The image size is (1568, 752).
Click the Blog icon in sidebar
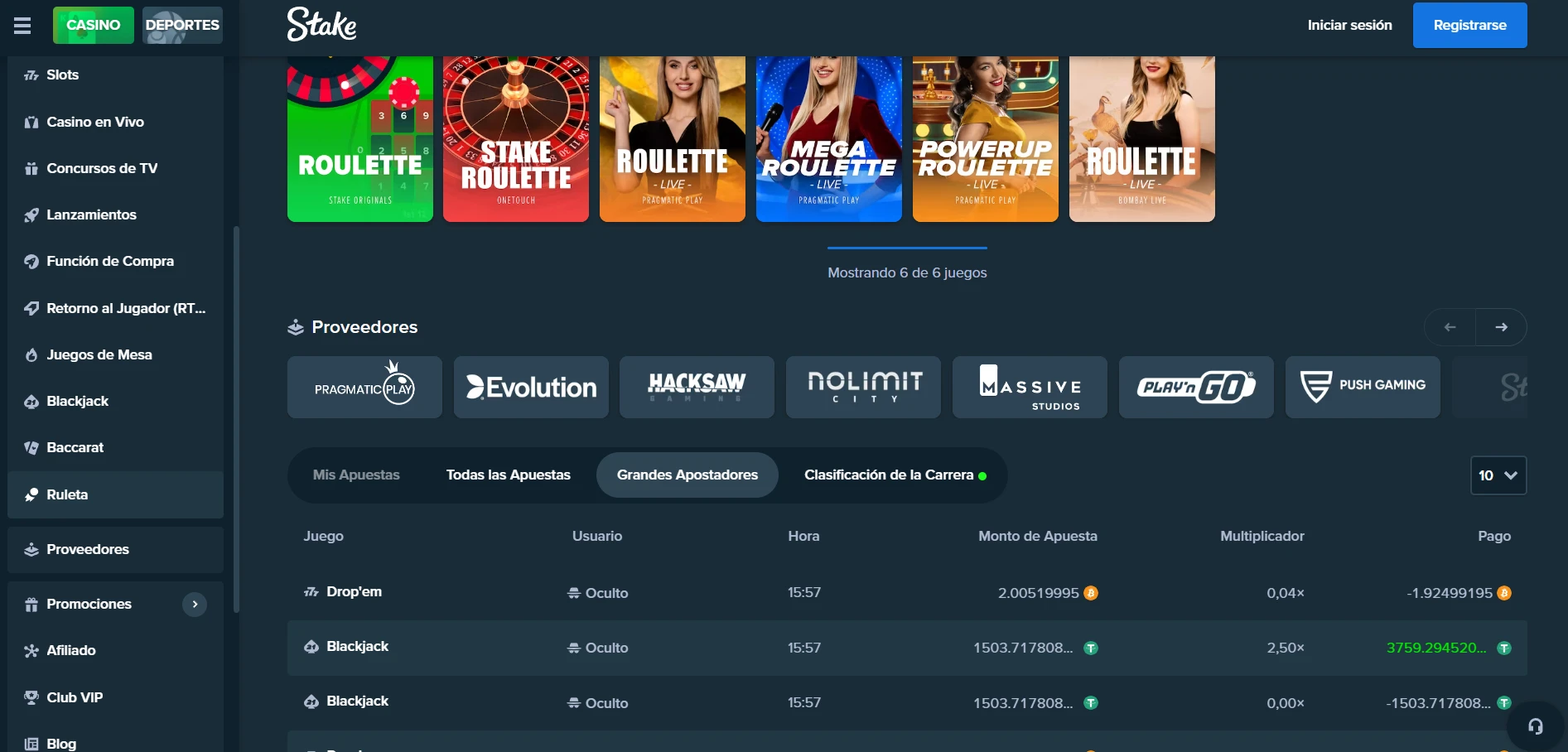click(x=31, y=744)
